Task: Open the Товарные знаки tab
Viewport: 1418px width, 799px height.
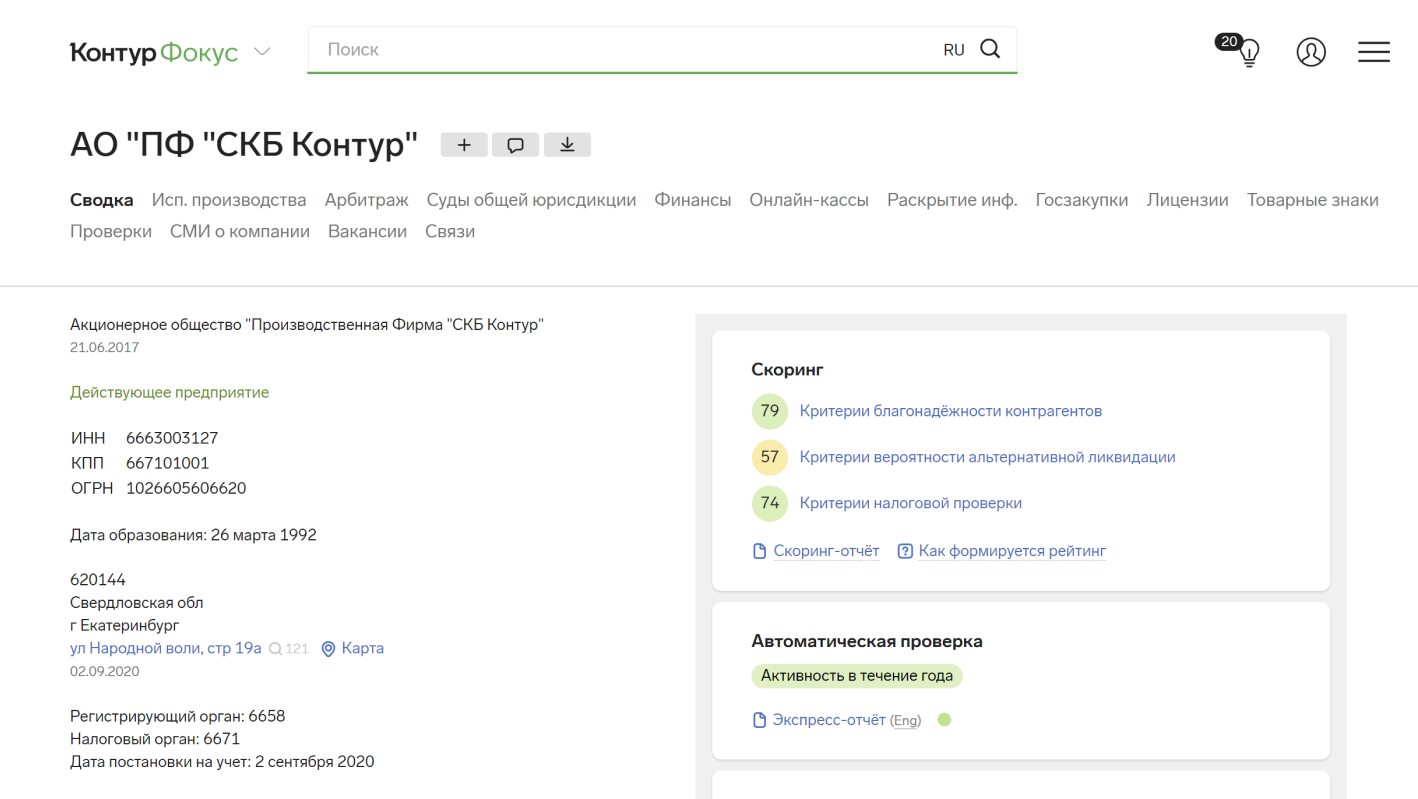Action: click(1312, 200)
